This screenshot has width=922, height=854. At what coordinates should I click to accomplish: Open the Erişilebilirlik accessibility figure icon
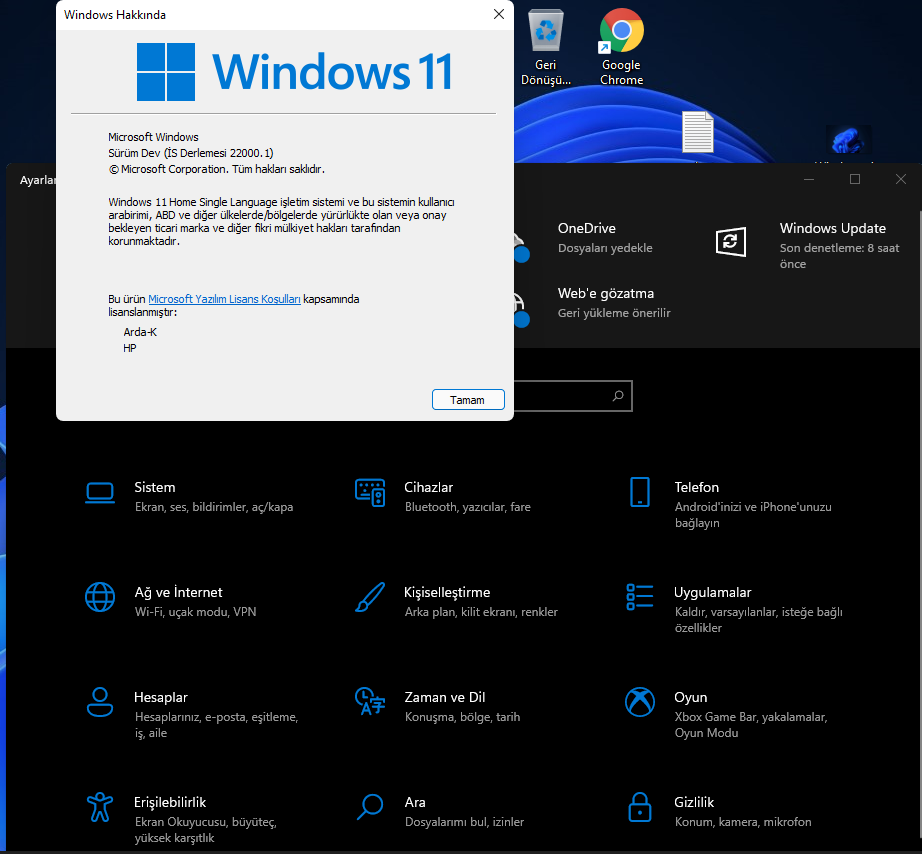click(100, 806)
